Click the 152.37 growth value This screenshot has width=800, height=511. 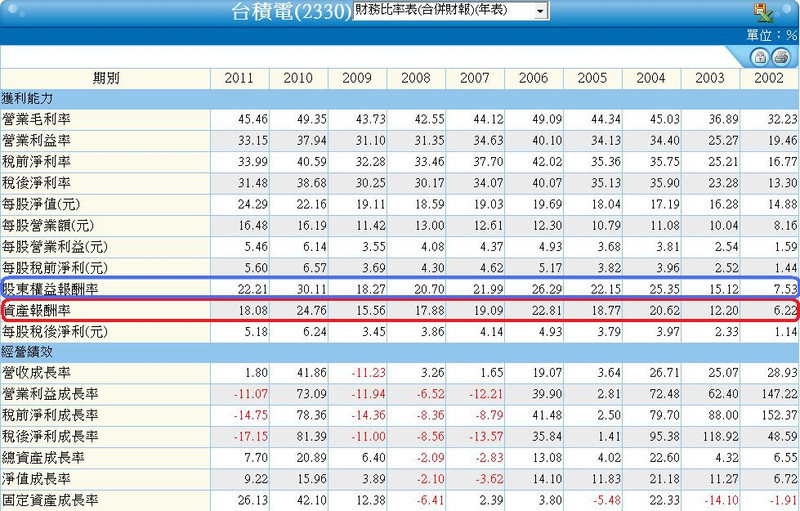[779, 416]
